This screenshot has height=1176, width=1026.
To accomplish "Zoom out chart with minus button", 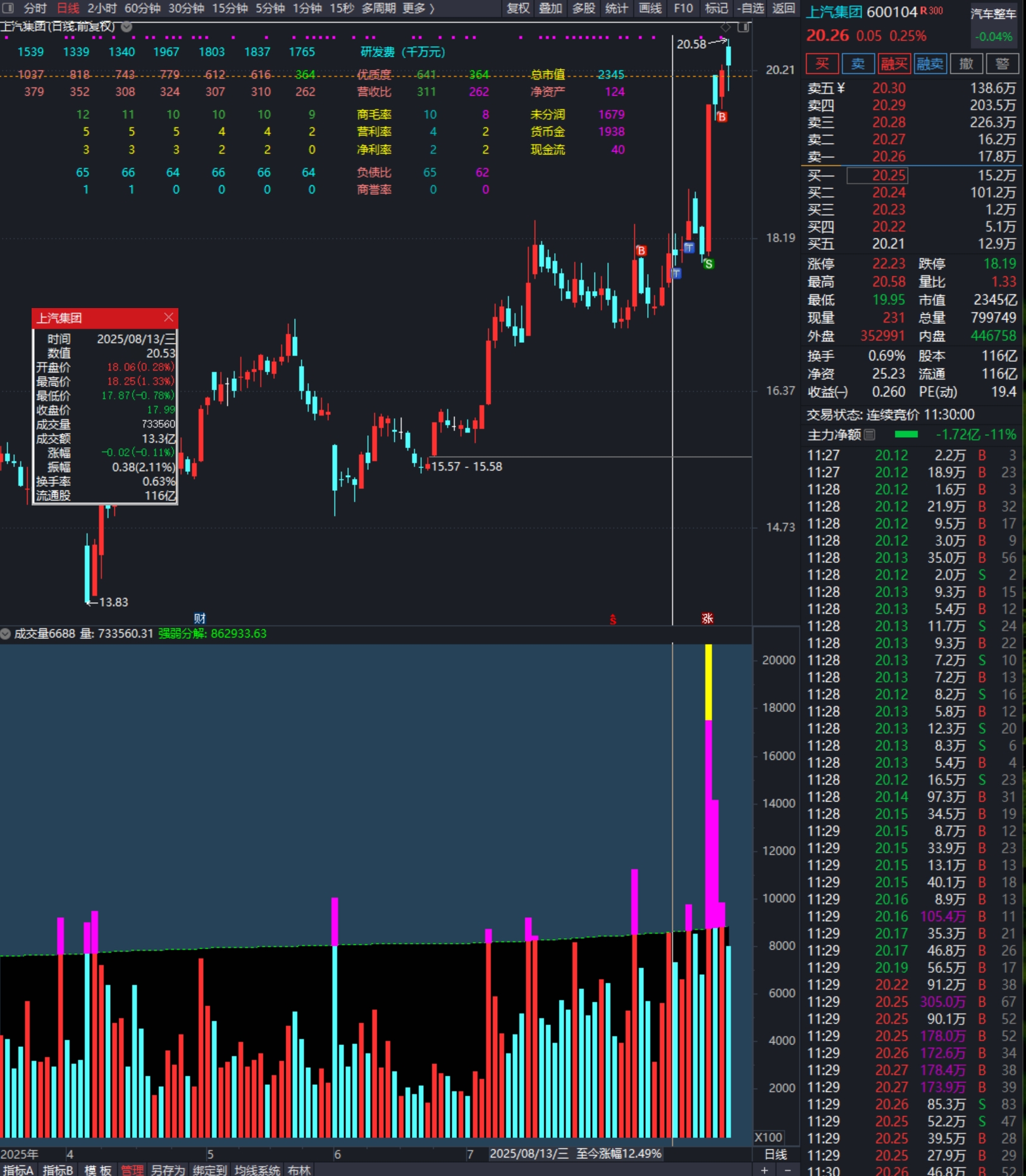I will click(x=788, y=1170).
